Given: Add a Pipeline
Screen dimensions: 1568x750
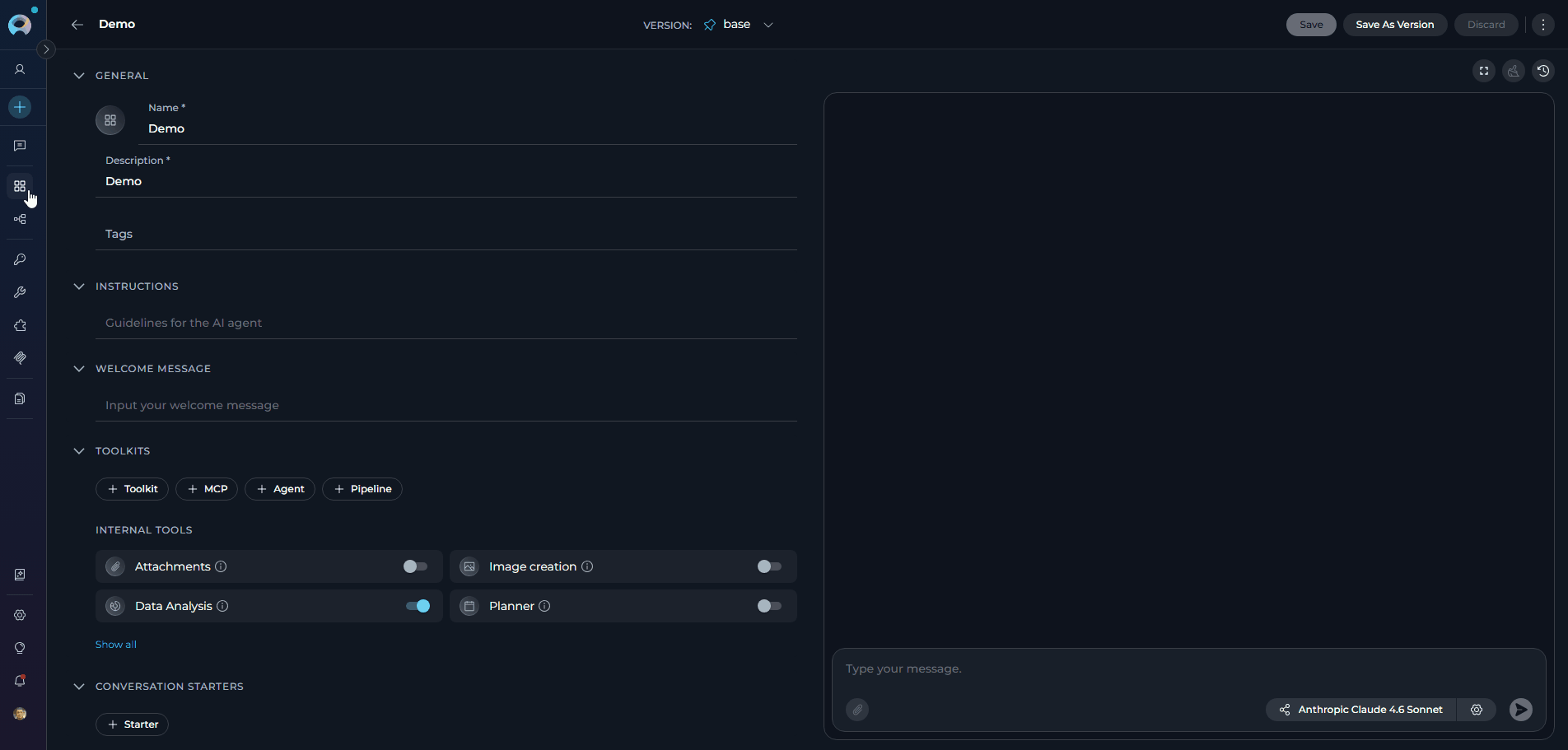Looking at the screenshot, I should pos(362,489).
